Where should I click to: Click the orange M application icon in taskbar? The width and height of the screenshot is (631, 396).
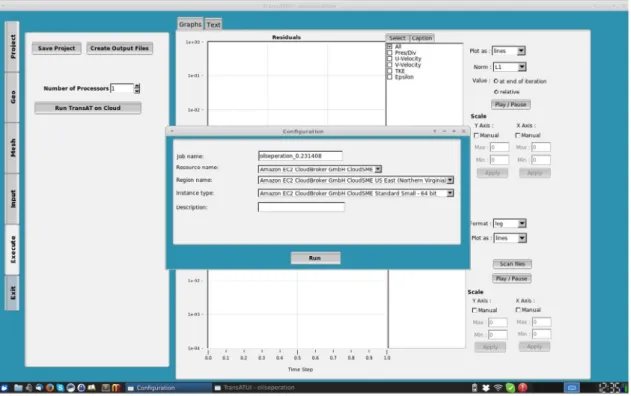(x=116, y=388)
